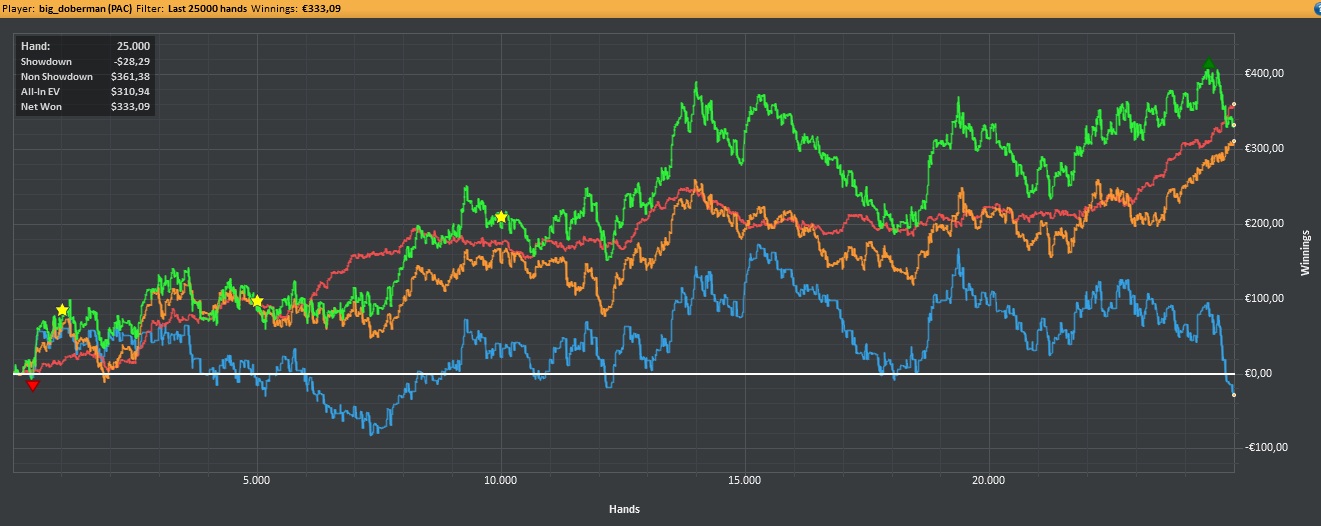Click the Showdown row in the legend box
Image resolution: width=1321 pixels, height=526 pixels.
click(x=85, y=62)
